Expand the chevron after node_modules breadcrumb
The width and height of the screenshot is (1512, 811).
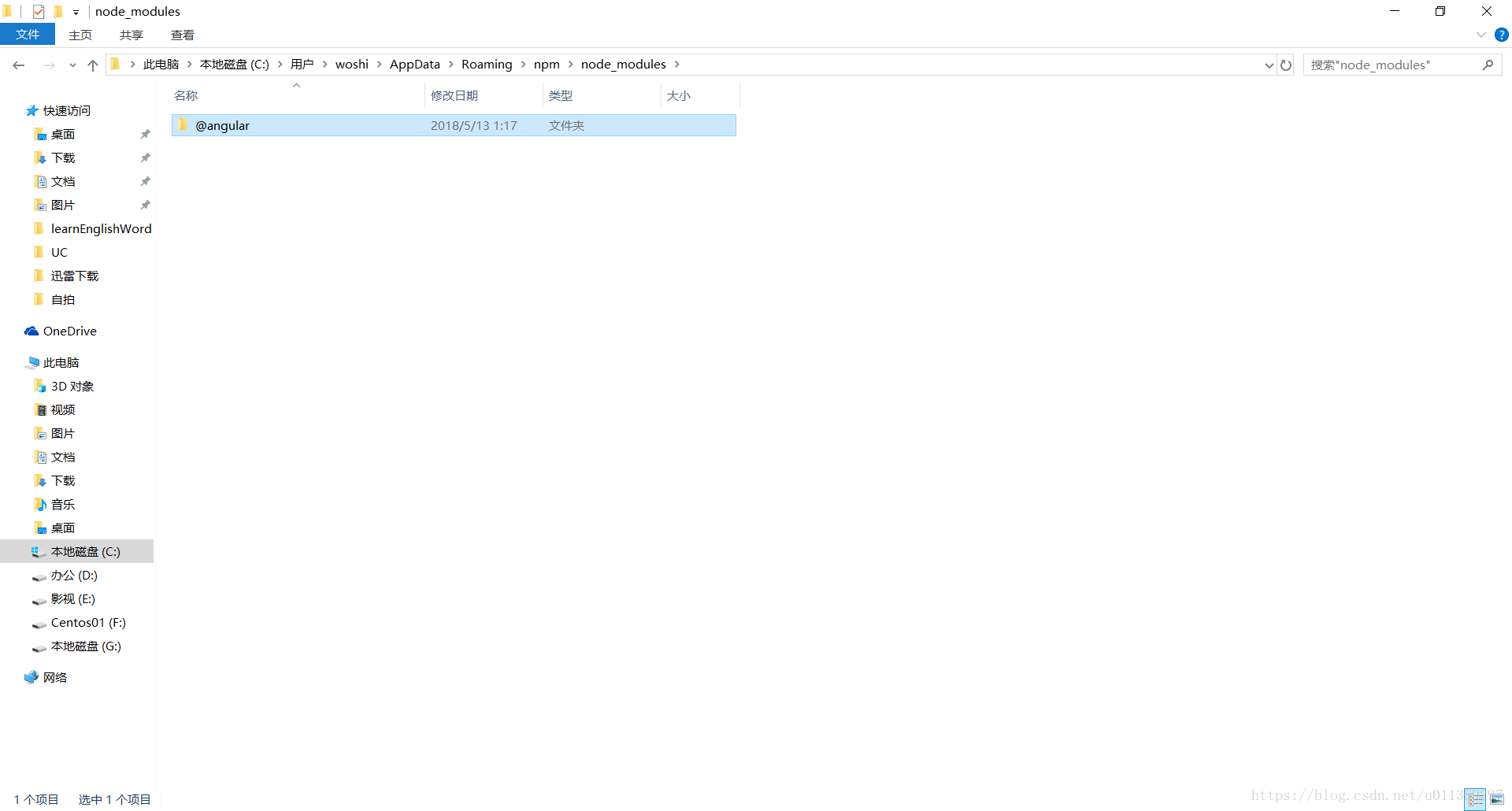pyautogui.click(x=677, y=65)
